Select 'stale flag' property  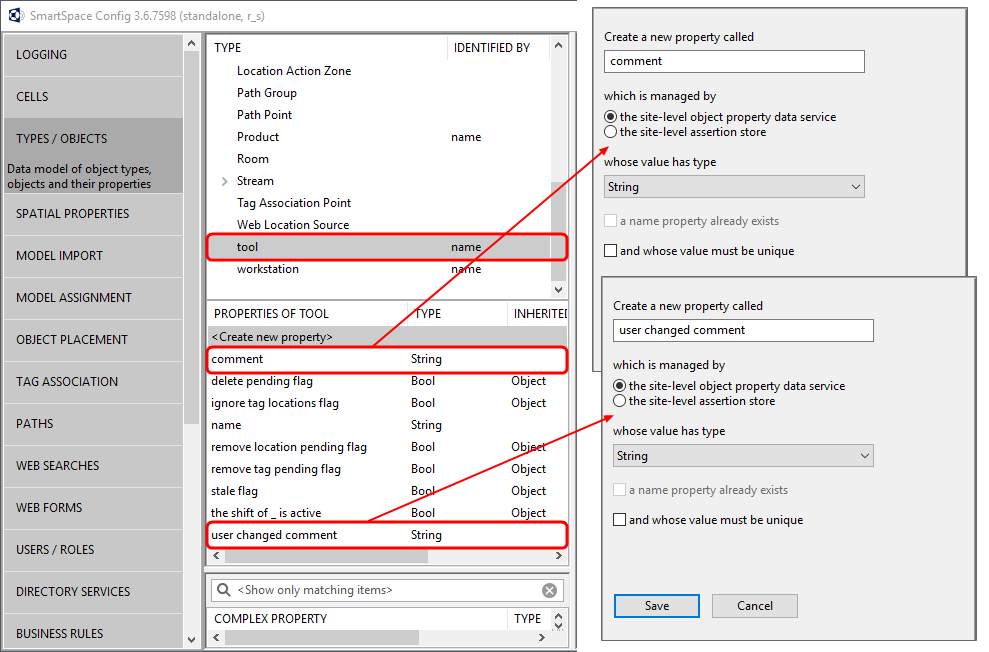pos(387,491)
